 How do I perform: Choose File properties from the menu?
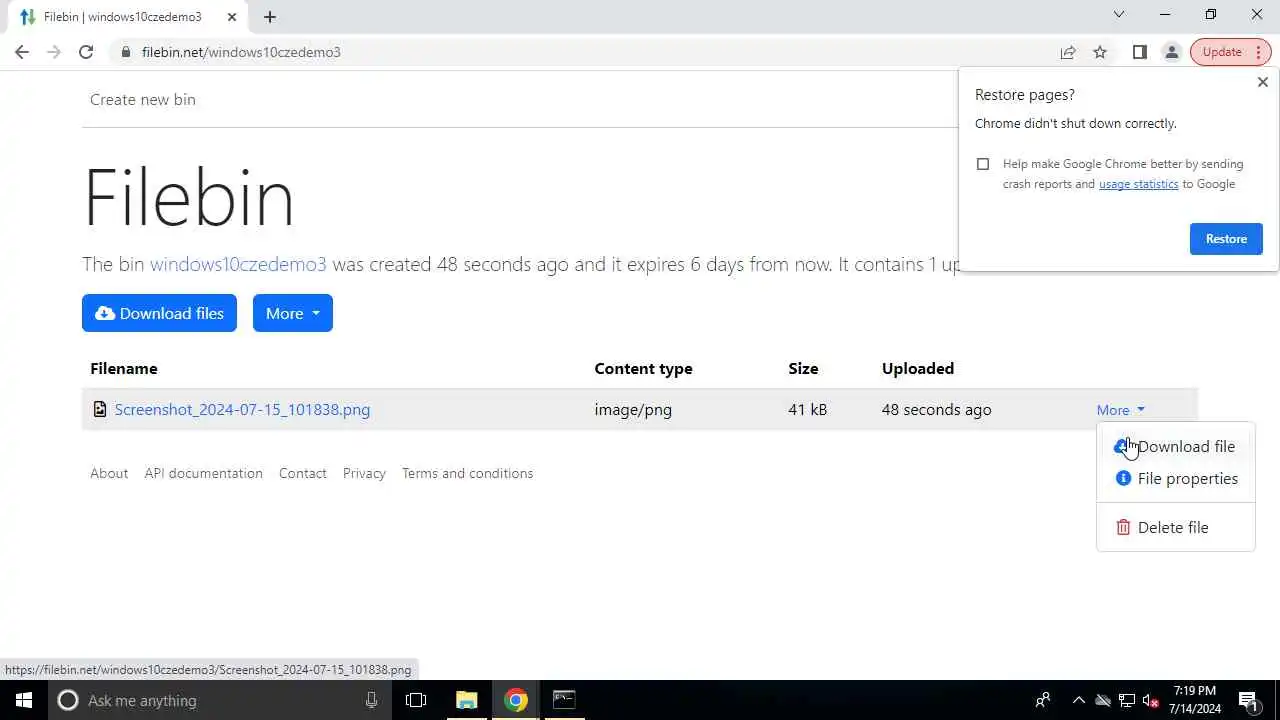[x=1175, y=478]
